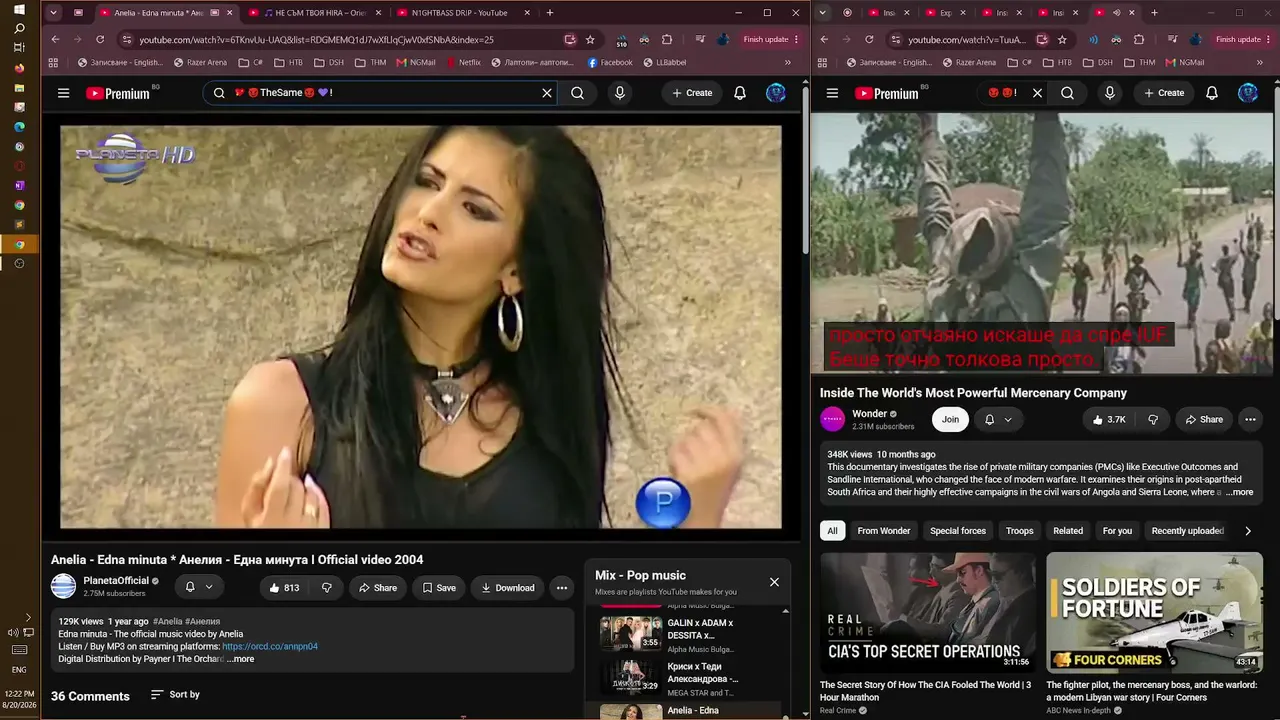Bookmark the Anelia video page with star
The width and height of the screenshot is (1280, 720).
pos(590,40)
